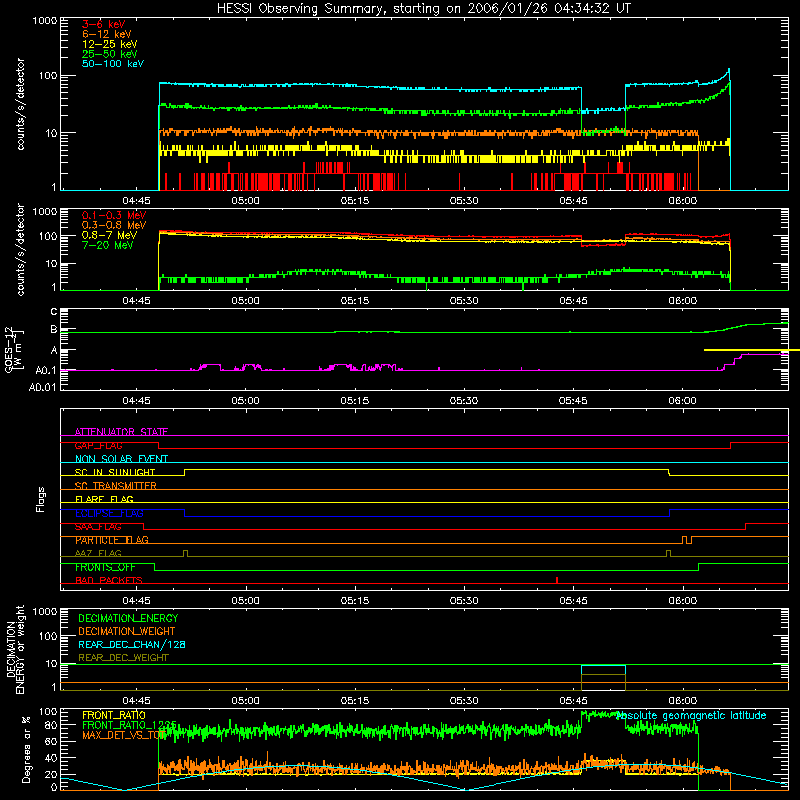Viewport: 800px width, 800px height.
Task: Pick the 25-50 keV legend label
Action: pyautogui.click(x=109, y=54)
